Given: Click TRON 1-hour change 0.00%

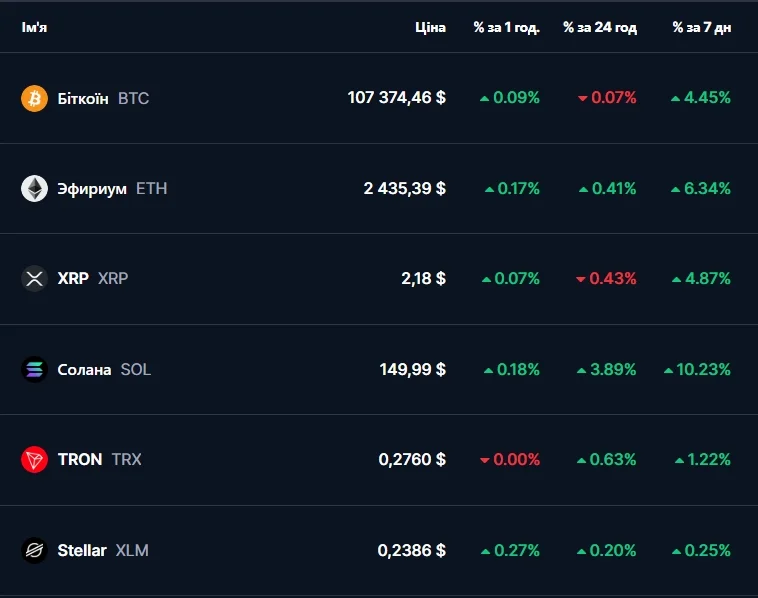Looking at the screenshot, I should [510, 459].
